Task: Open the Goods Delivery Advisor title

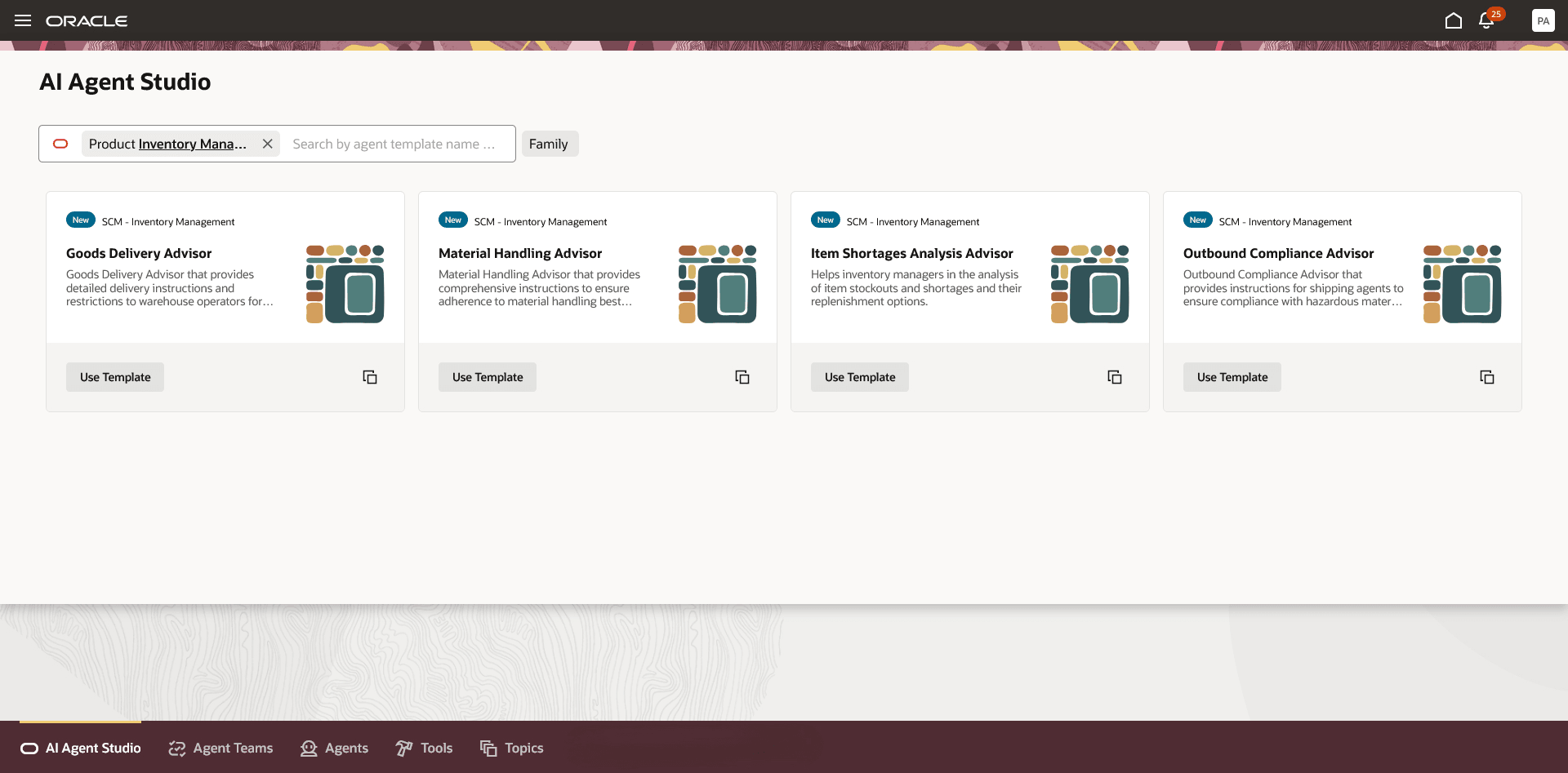Action: point(139,253)
